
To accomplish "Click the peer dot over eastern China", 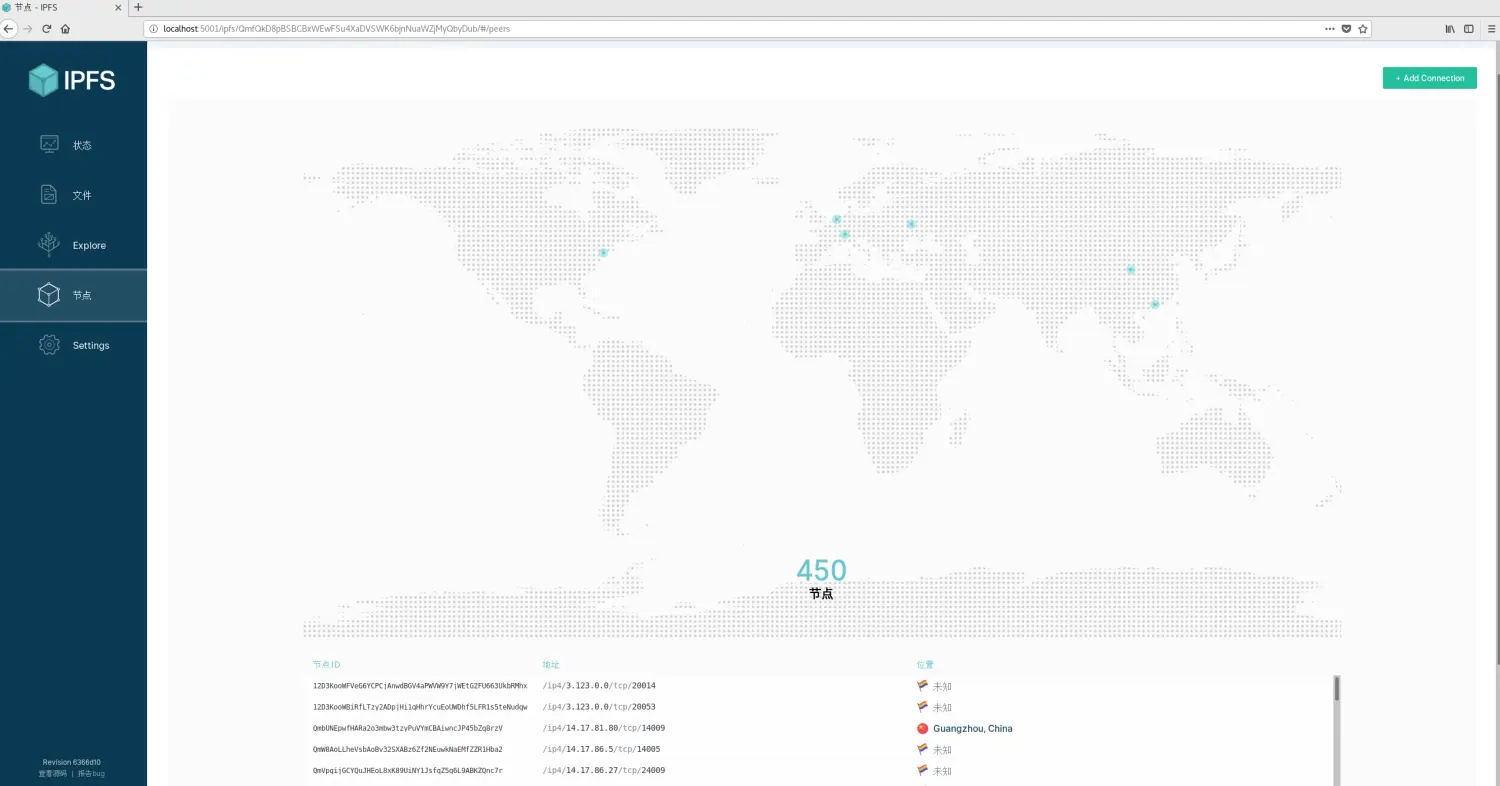I will (x=1131, y=269).
